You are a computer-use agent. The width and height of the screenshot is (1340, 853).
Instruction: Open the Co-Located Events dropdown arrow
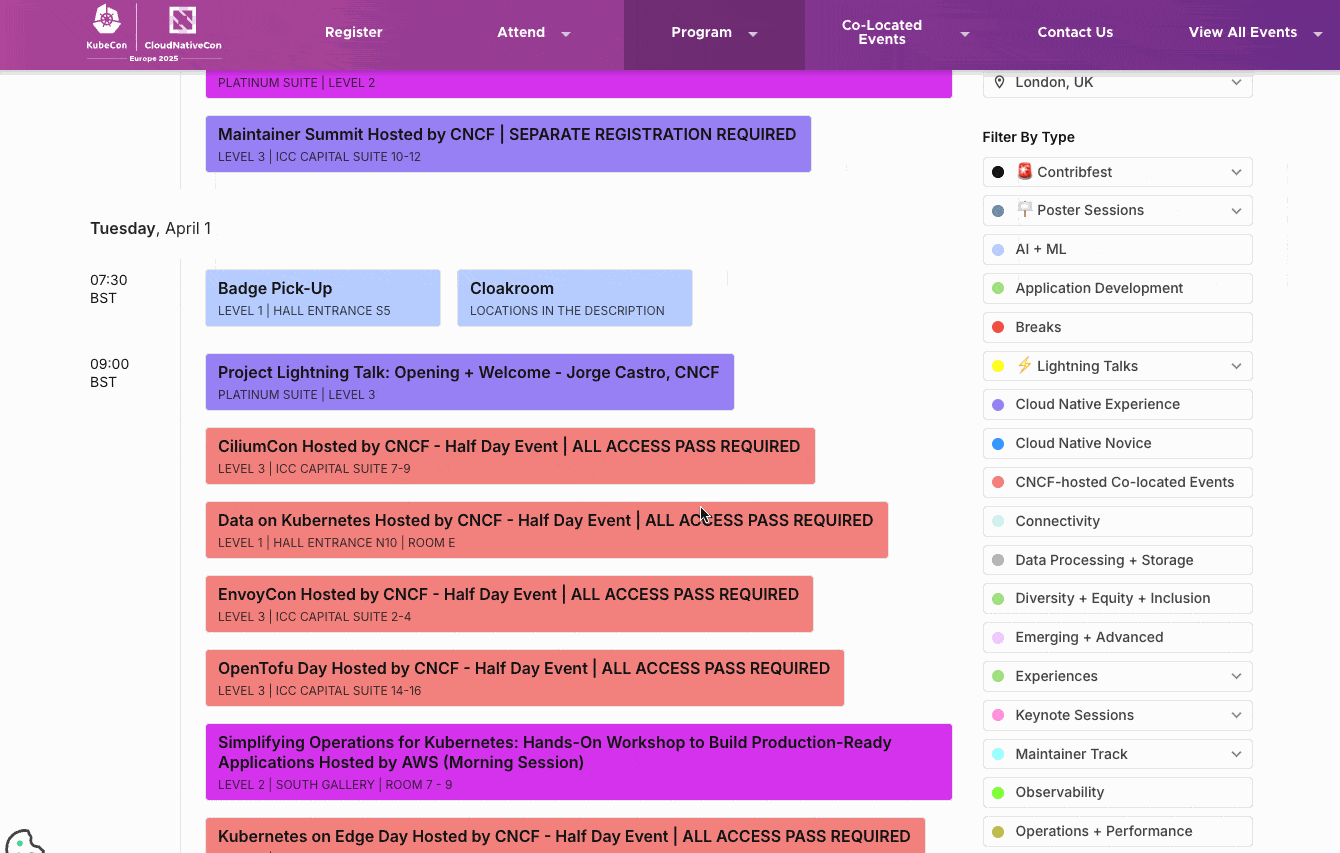(965, 33)
